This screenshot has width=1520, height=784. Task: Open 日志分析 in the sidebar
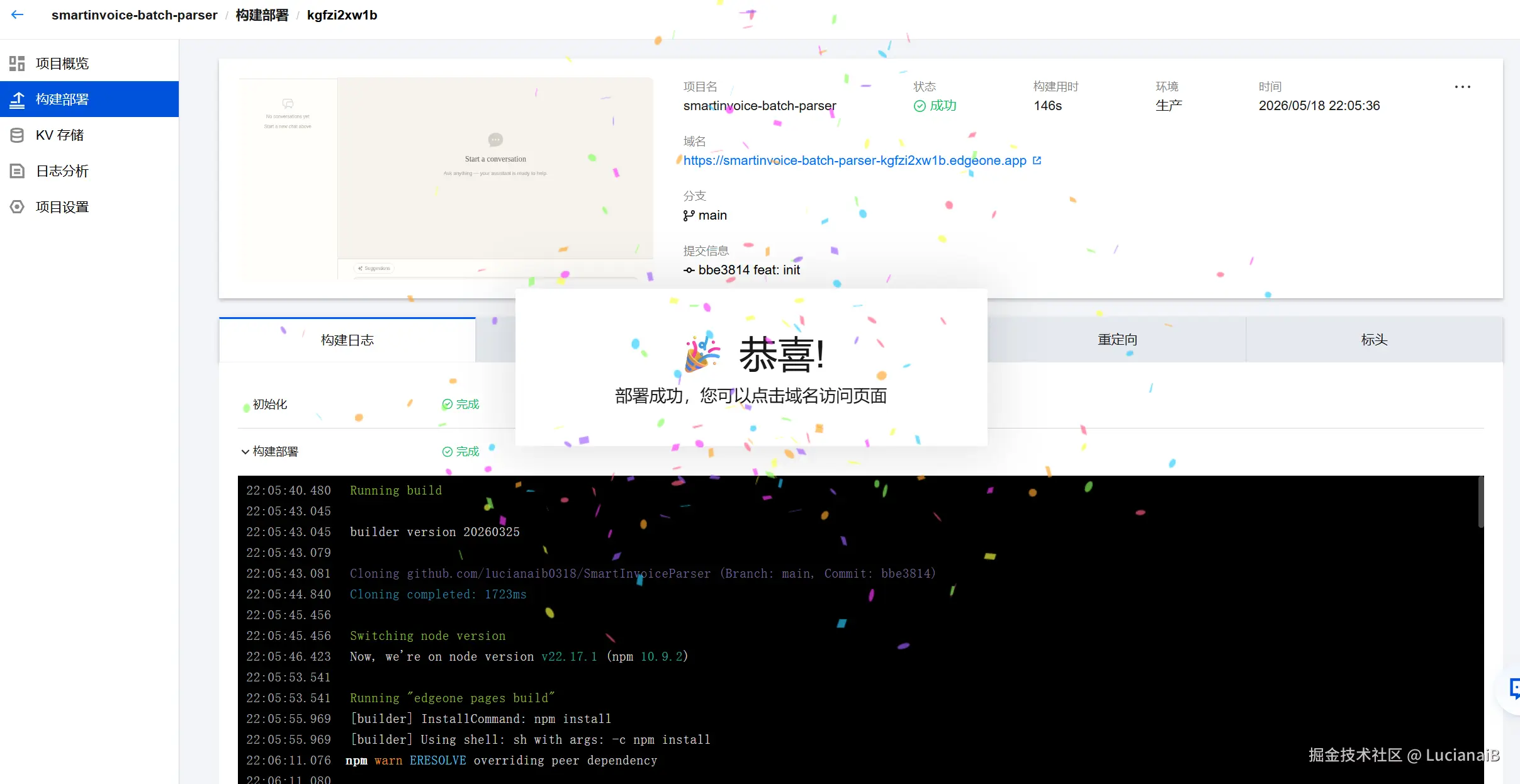click(89, 171)
